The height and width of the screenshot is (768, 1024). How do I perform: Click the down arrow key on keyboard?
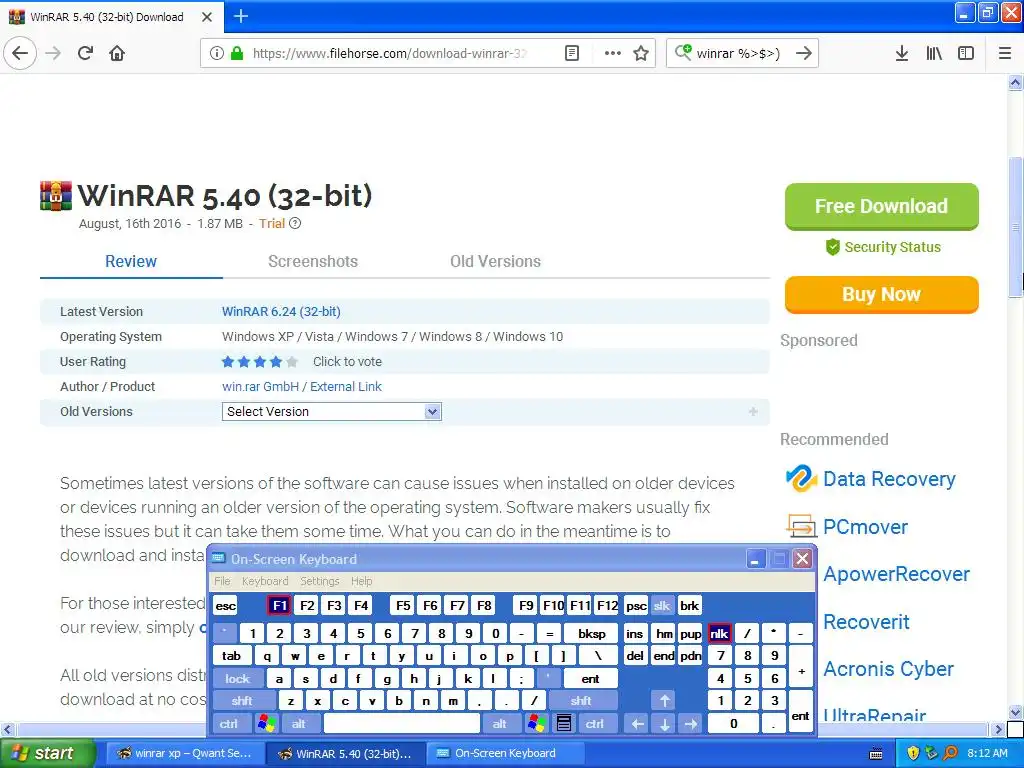click(x=664, y=723)
